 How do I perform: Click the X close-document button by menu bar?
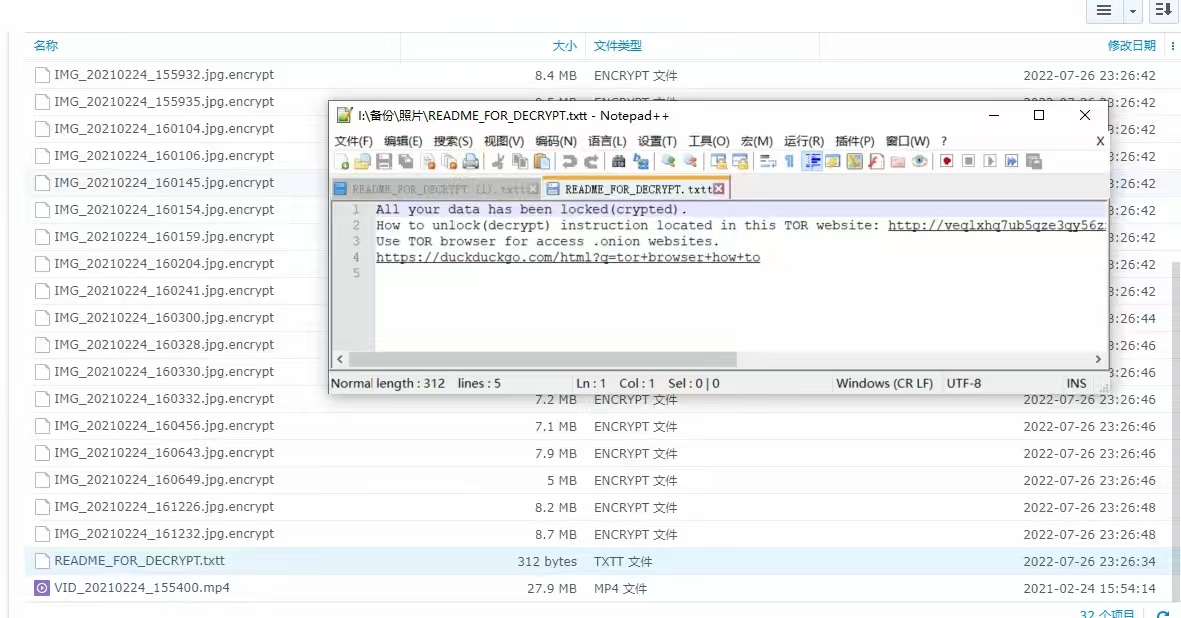click(x=1100, y=141)
